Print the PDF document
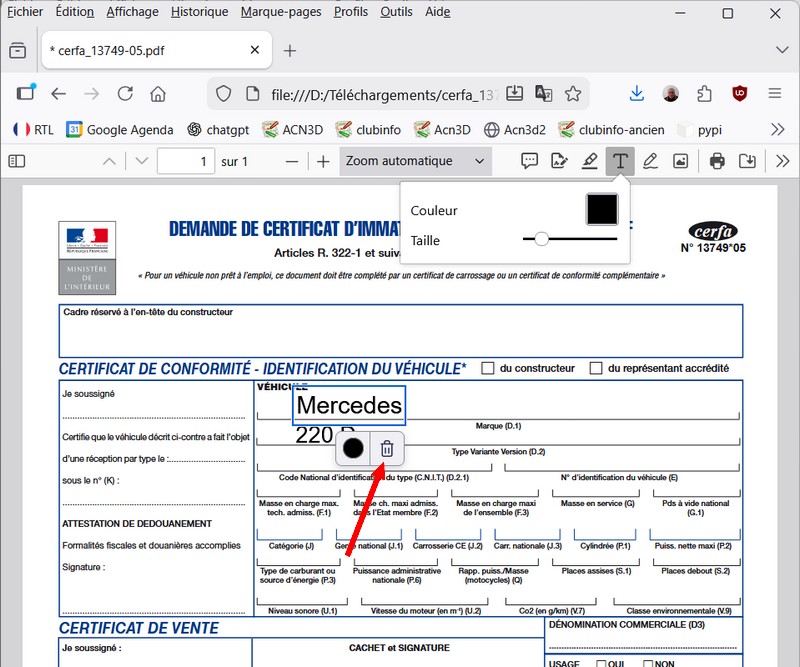The width and height of the screenshot is (800, 667). coord(717,161)
